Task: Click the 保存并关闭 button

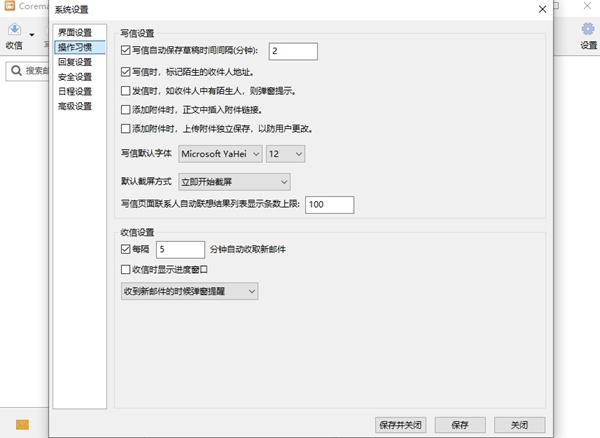Action: (401, 425)
